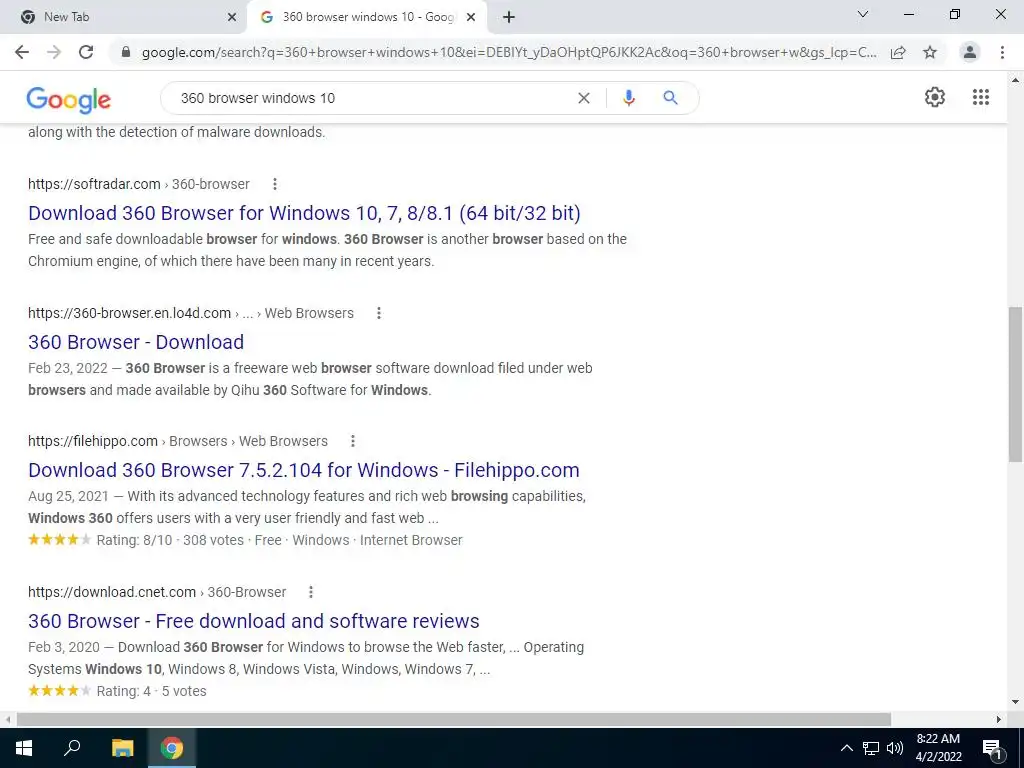Open more options for lo4d.com result
The height and width of the screenshot is (768, 1024).
[379, 313]
